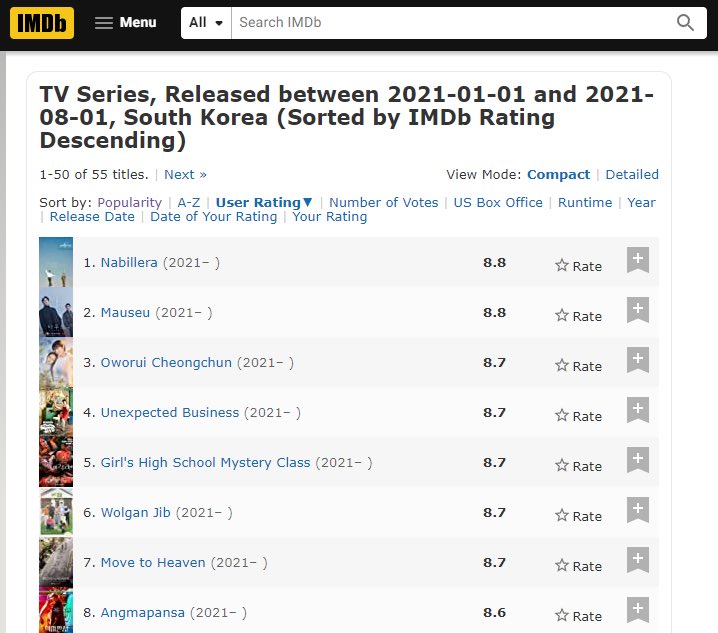Open Wolgan Jib title page

click(136, 513)
